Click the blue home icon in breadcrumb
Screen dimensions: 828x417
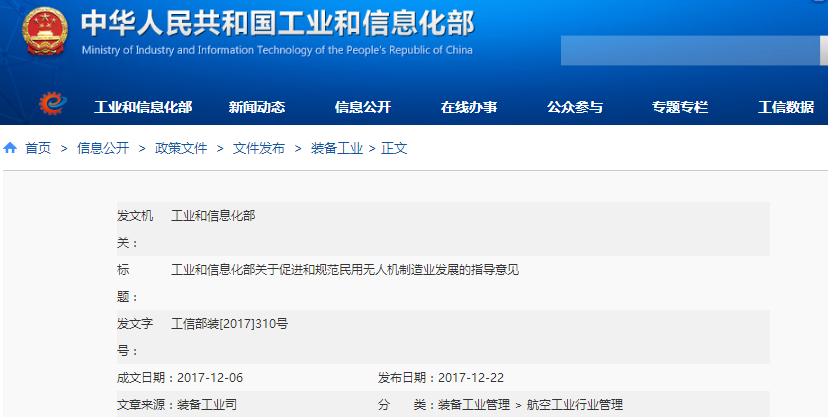pos(10,148)
